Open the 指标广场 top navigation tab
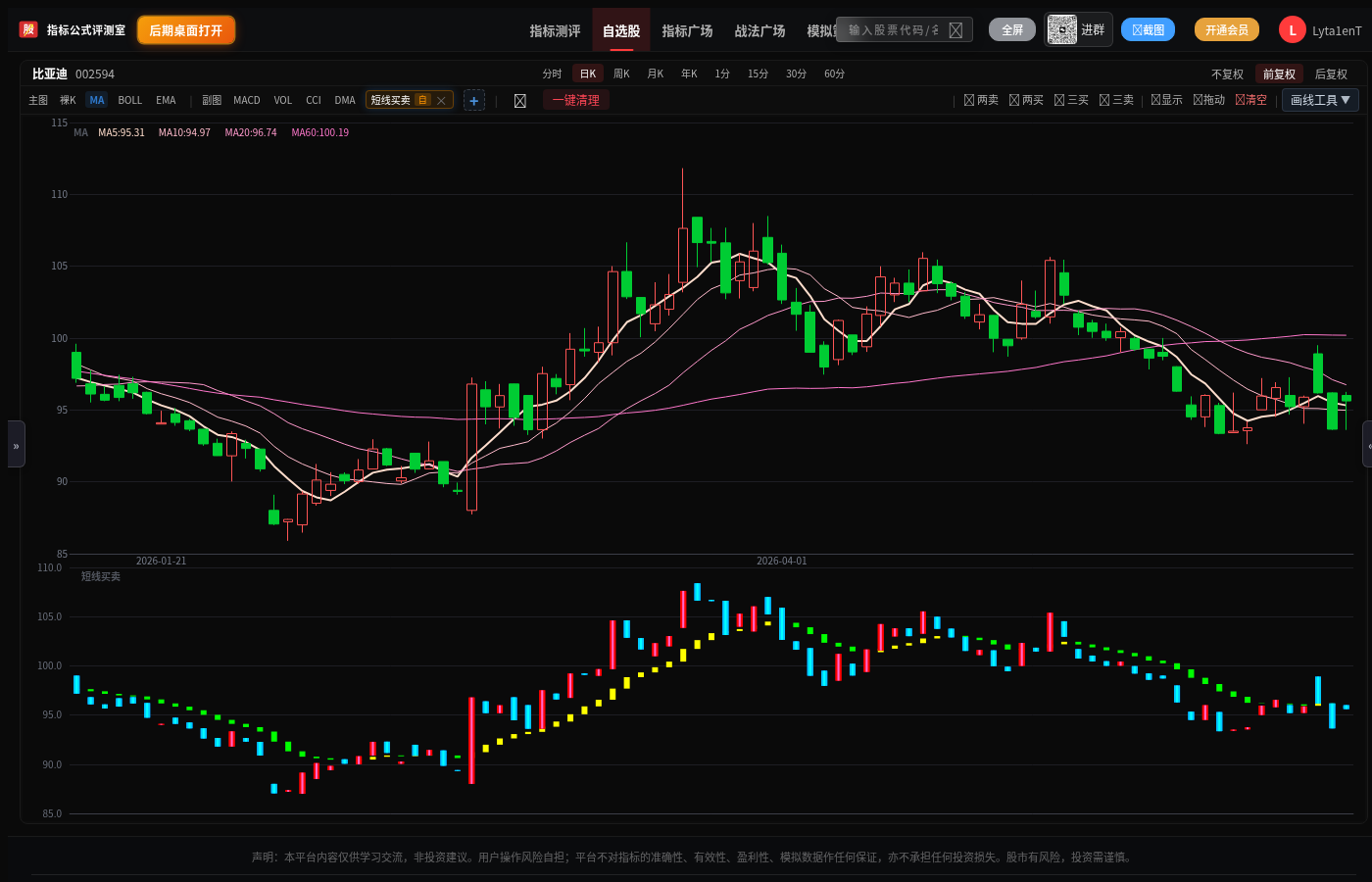This screenshot has width=1372, height=882. 687,30
